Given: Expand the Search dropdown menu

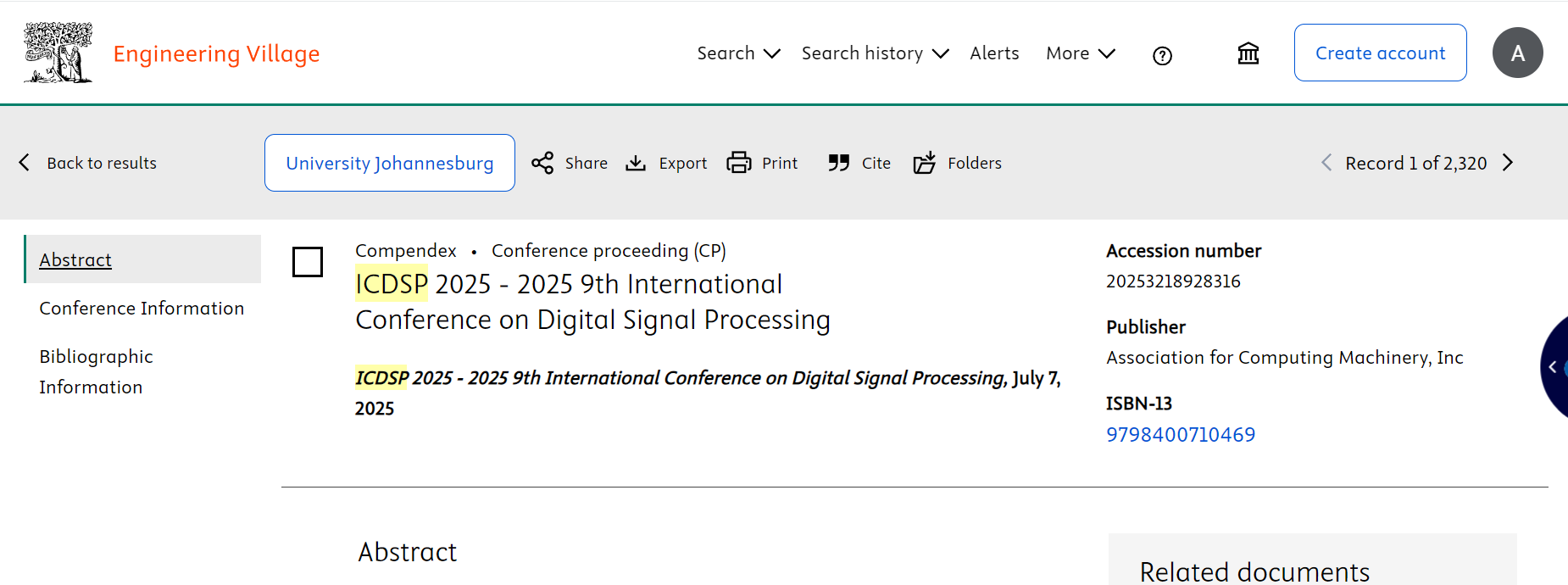Looking at the screenshot, I should pos(738,53).
